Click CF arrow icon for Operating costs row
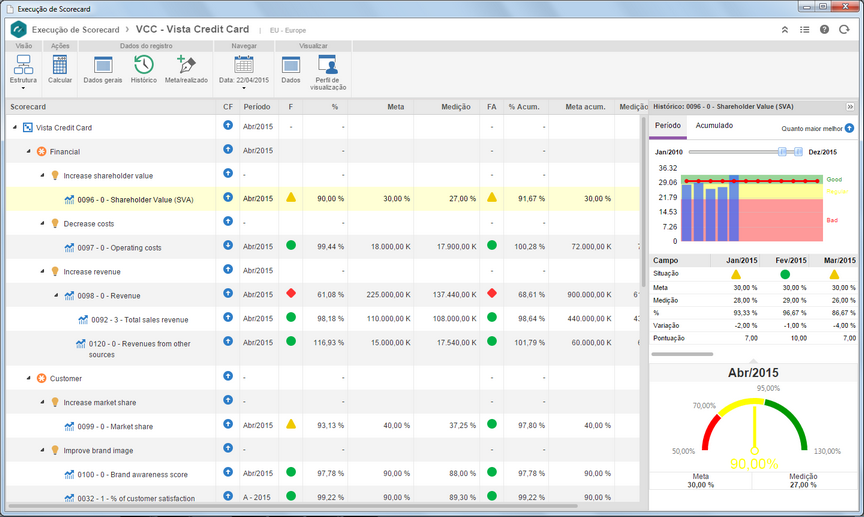 click(228, 245)
